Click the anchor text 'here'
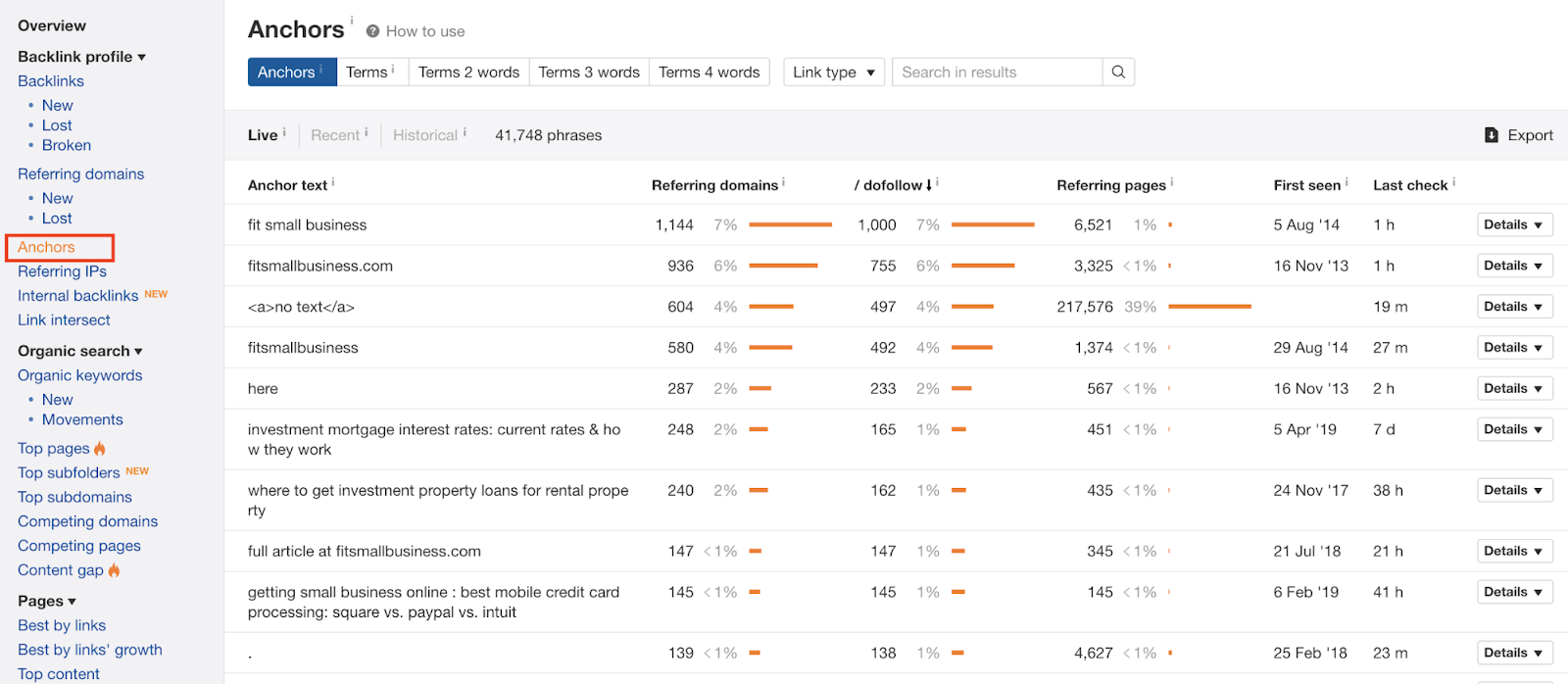Viewport: 1568px width, 684px height. coord(263,388)
